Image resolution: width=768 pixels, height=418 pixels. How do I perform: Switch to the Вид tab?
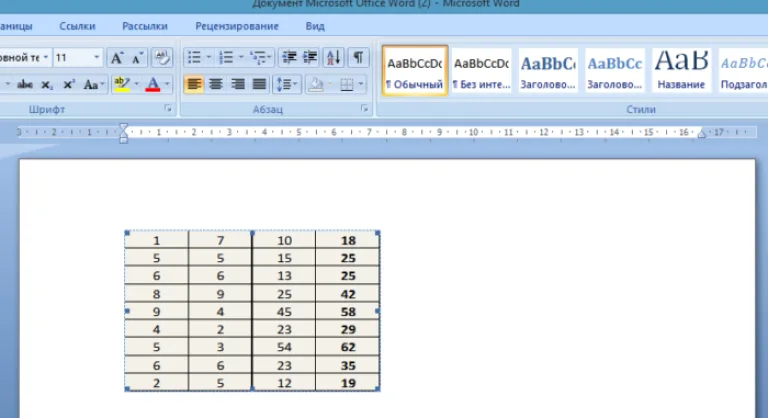(315, 26)
